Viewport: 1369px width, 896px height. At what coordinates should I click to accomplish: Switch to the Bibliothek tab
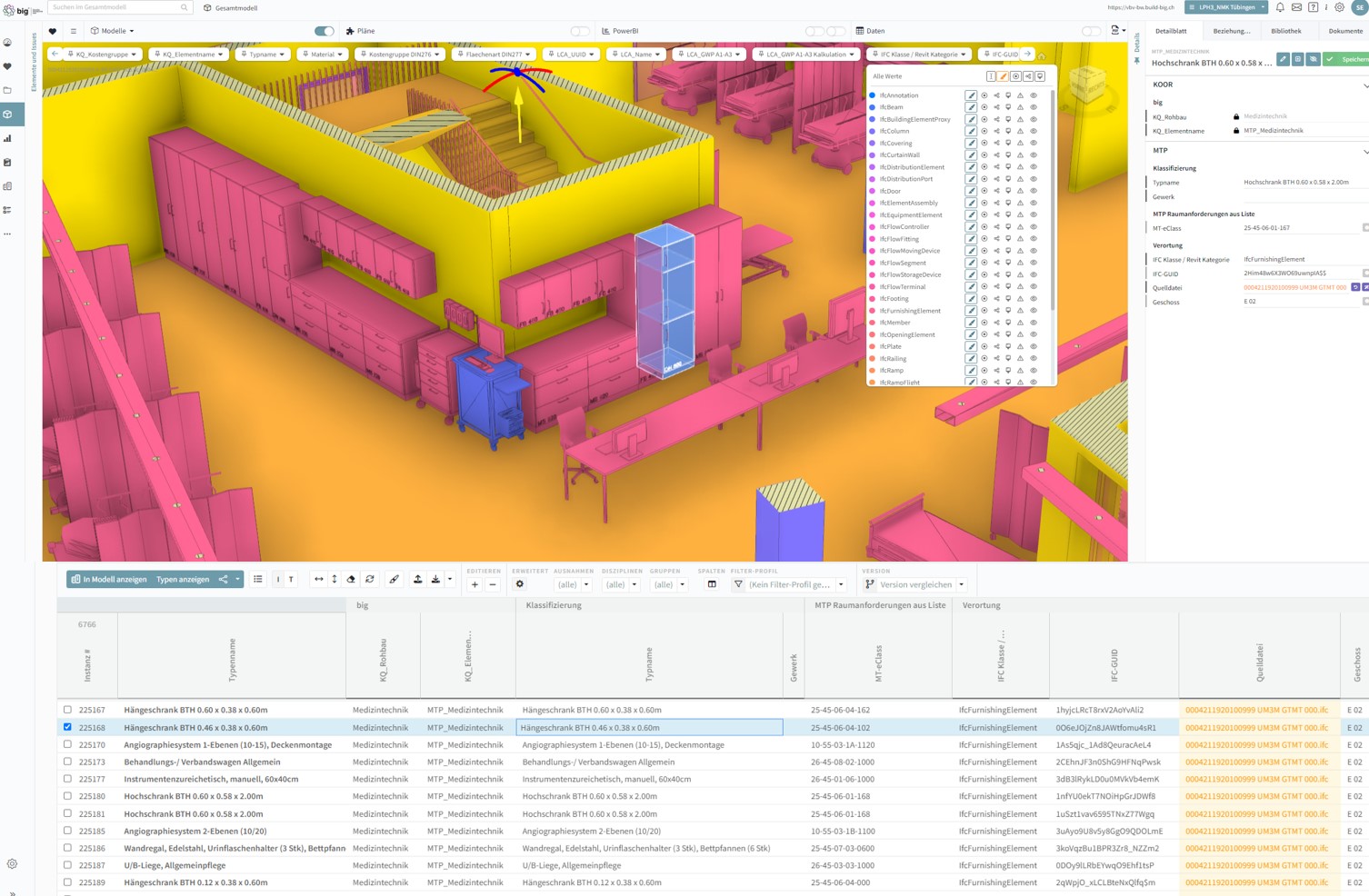1285,31
